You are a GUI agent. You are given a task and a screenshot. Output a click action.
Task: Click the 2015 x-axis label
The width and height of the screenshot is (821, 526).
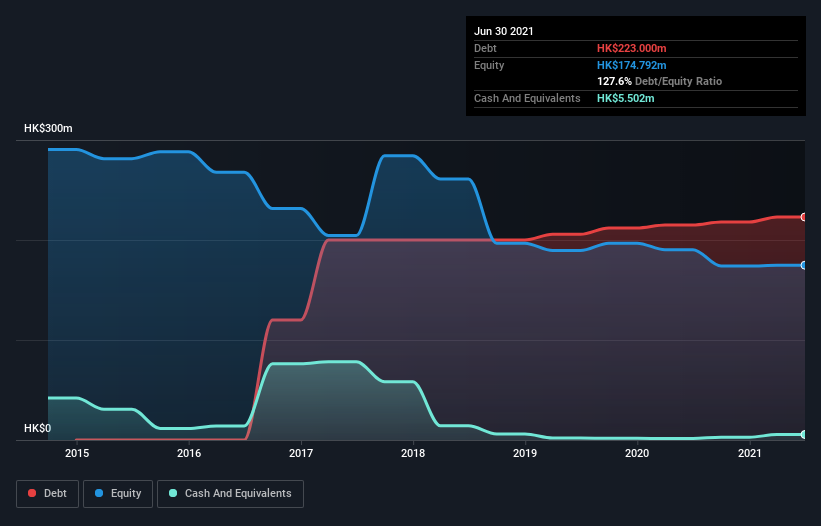[x=77, y=453]
